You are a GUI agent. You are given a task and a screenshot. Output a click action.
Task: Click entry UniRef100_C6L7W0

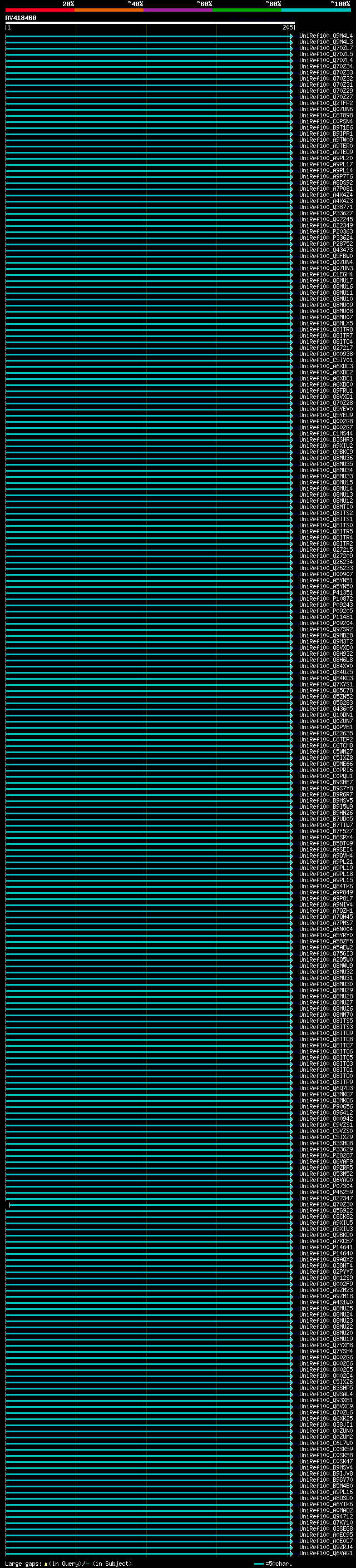click(x=326, y=1443)
